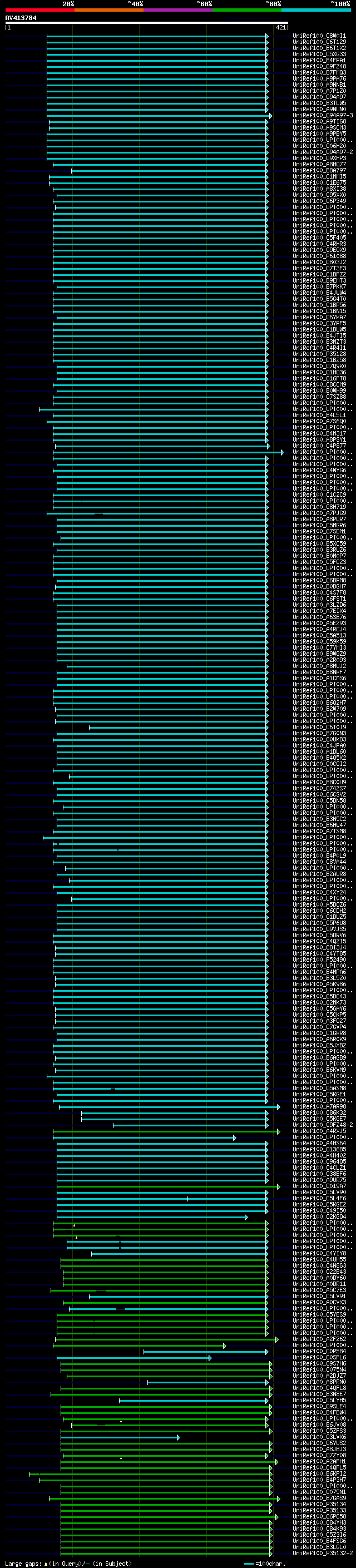Click the green ~80% identity legend segment
The height and width of the screenshot is (1568, 356).
(x=247, y=10)
